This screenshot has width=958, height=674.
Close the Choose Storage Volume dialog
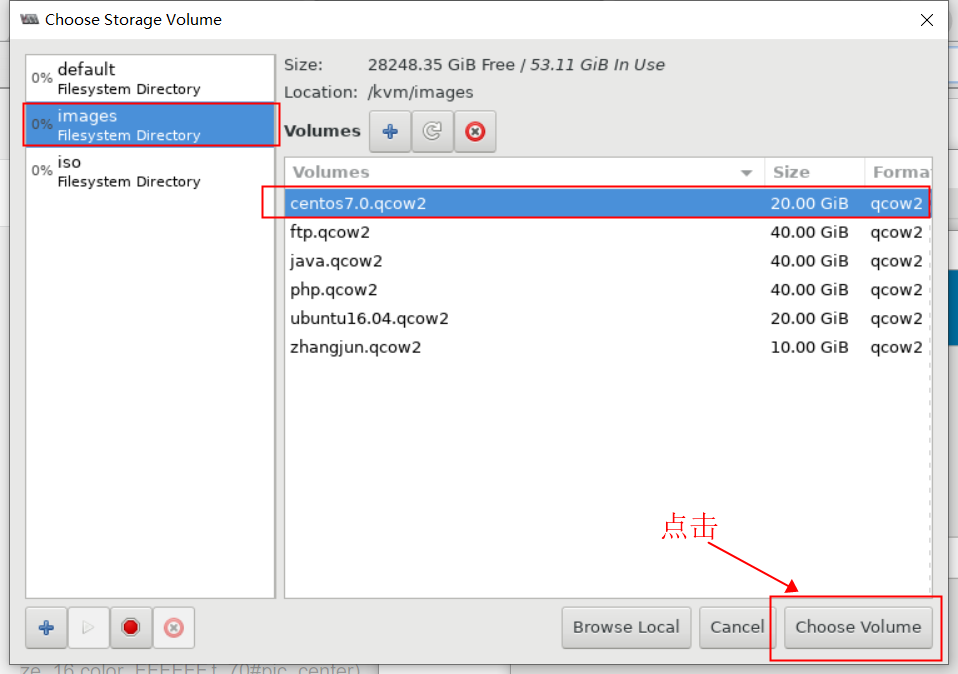coord(926,20)
